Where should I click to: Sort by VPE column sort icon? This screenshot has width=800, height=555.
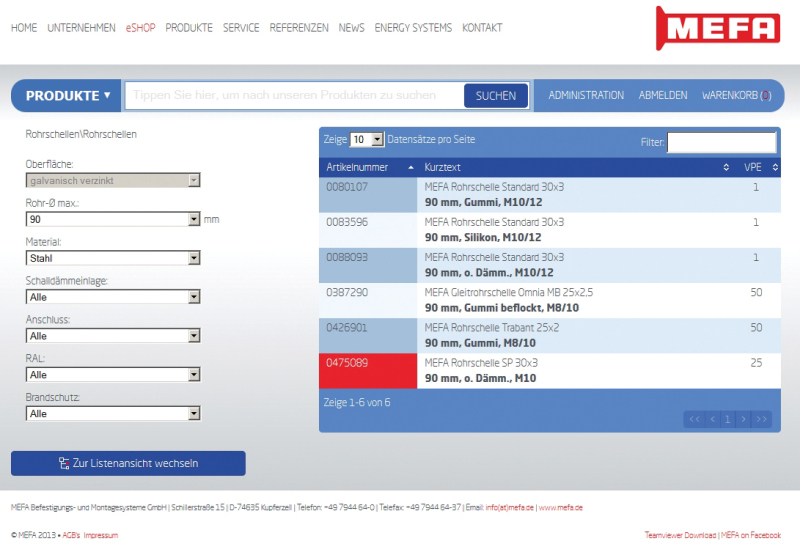[x=775, y=168]
